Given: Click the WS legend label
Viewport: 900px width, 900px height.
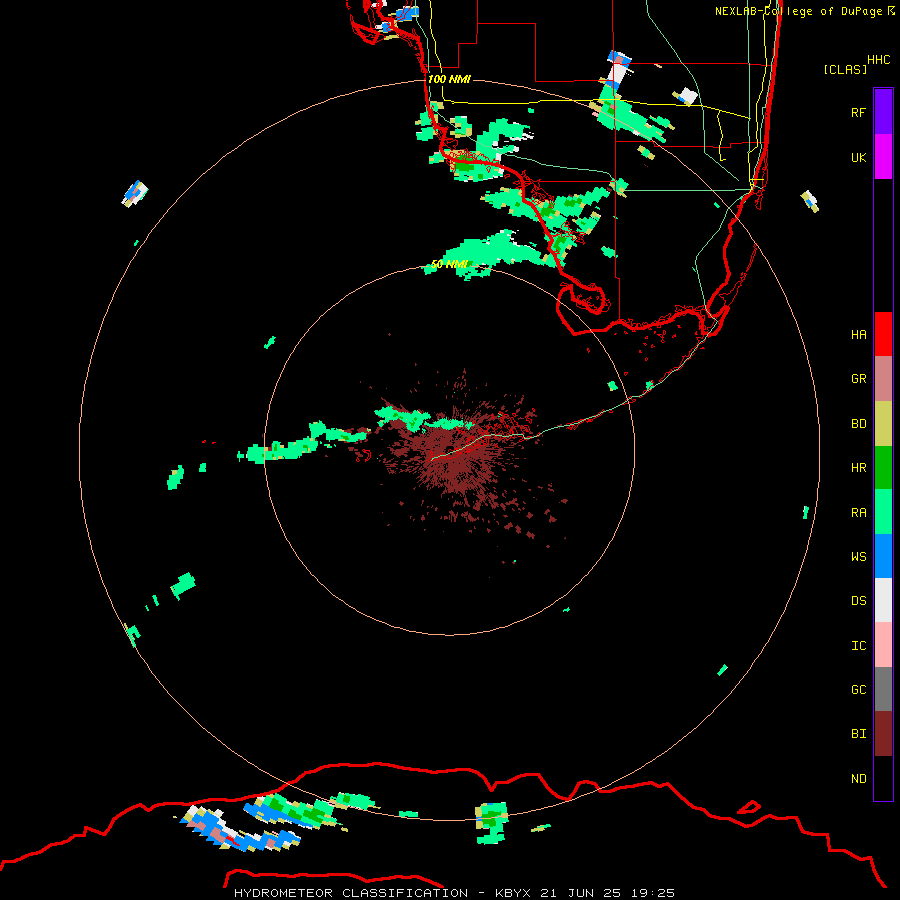Looking at the screenshot, I should click(858, 557).
